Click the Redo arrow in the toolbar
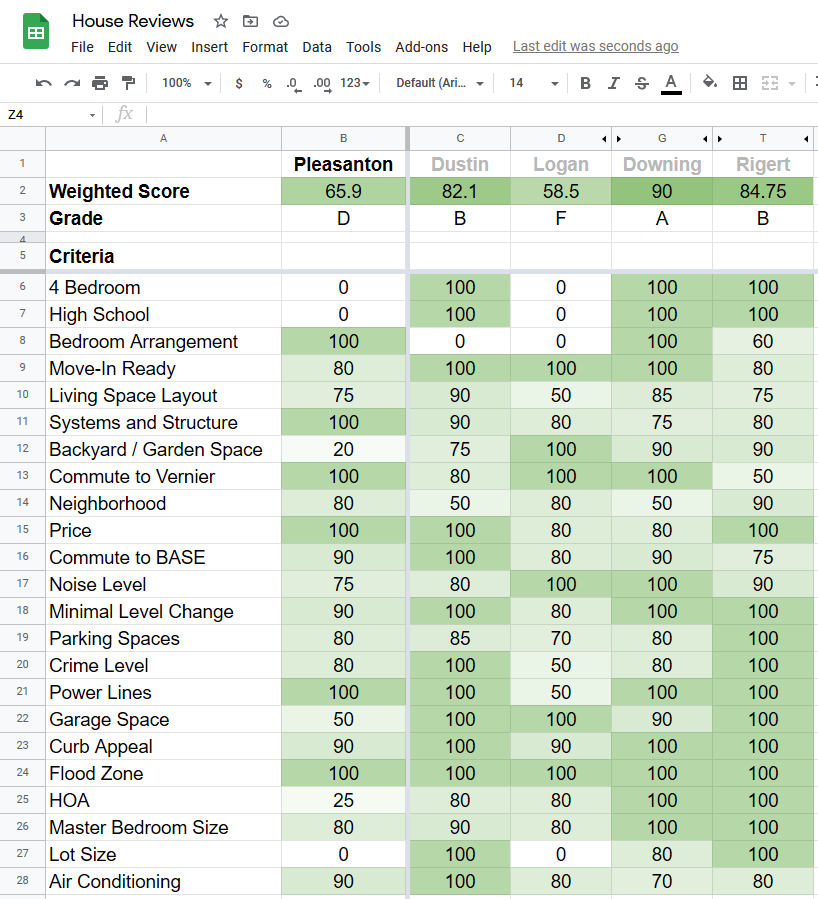Screen dimensions: 818x899 pyautogui.click(x=71, y=83)
